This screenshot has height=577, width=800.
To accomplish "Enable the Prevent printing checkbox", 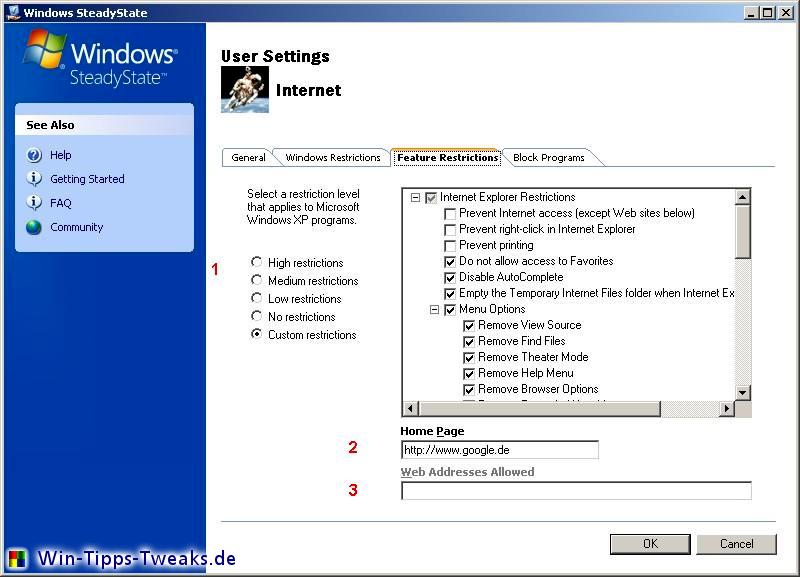I will tap(450, 246).
